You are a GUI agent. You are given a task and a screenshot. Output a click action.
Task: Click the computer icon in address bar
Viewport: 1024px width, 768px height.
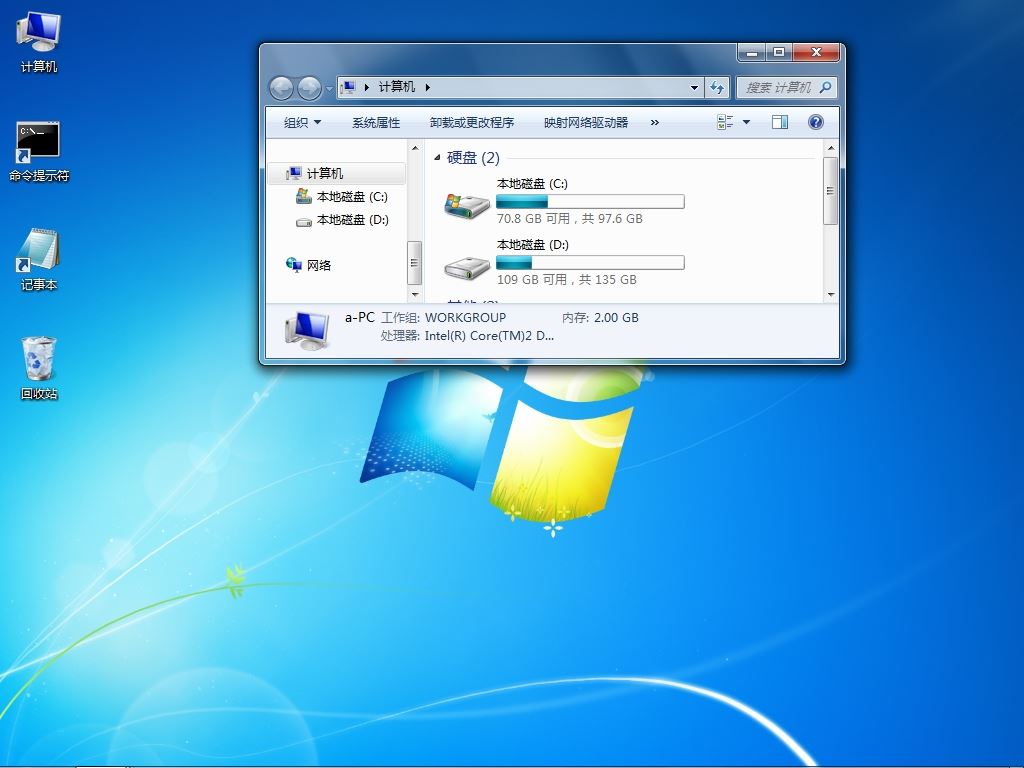349,87
